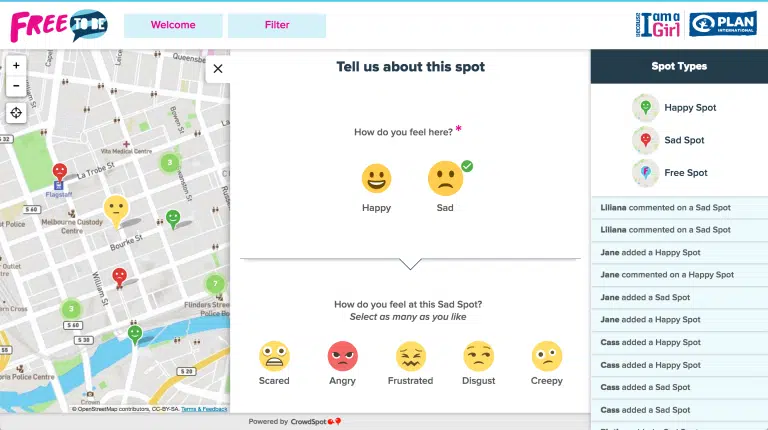Filter by Free Spot type

(x=670, y=173)
